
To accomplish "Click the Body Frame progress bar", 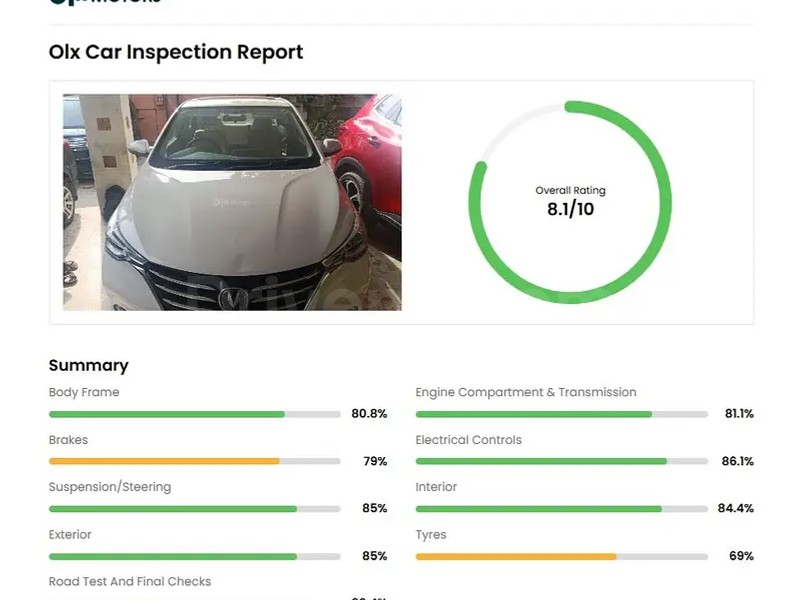I will [x=194, y=414].
